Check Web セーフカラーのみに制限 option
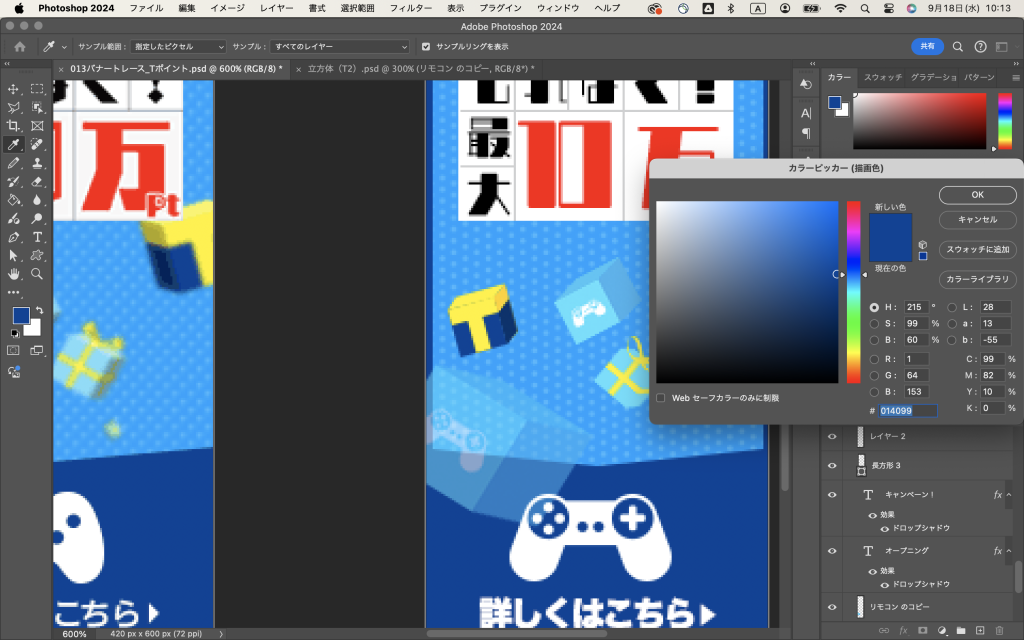The image size is (1024, 640). (x=661, y=398)
